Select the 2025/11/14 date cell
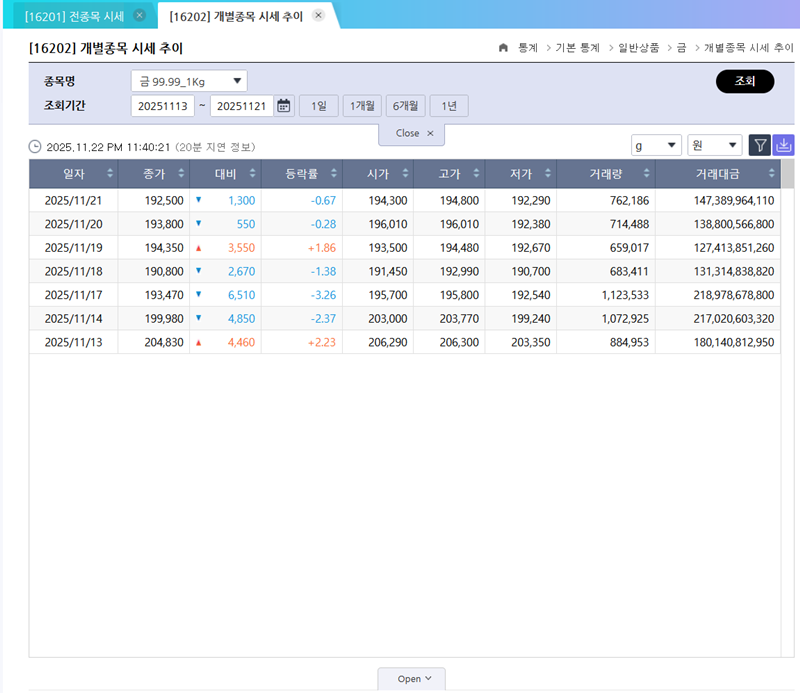Image resolution: width=800 pixels, height=693 pixels. pos(73,318)
